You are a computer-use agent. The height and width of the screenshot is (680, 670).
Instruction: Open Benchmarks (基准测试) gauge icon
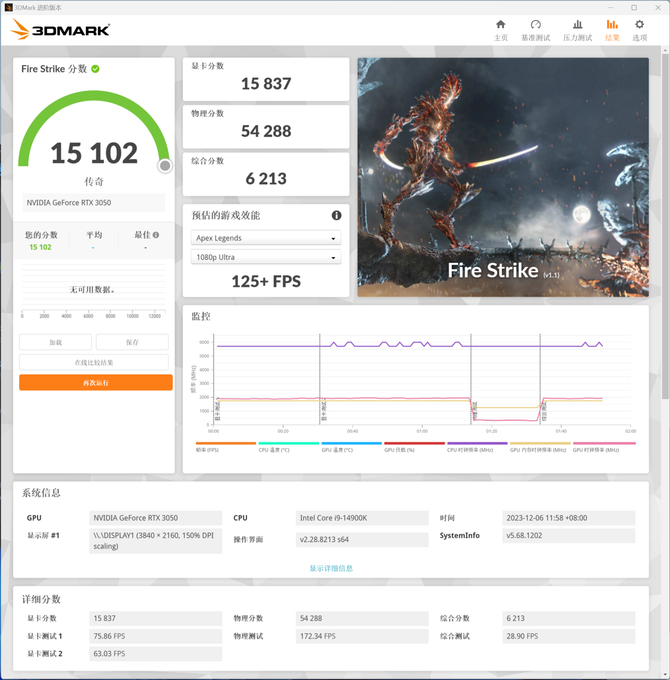coord(536,25)
